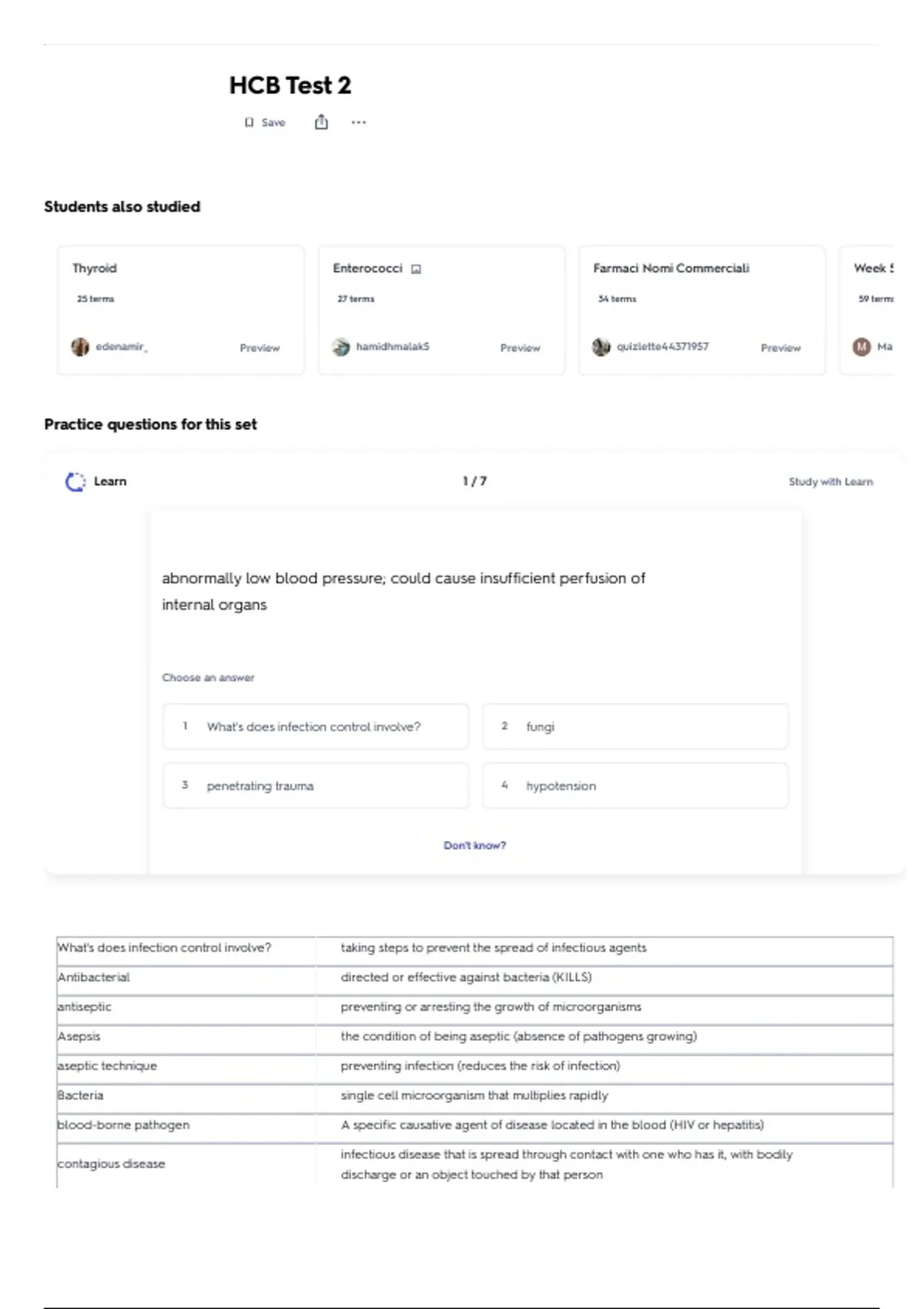Click quizlette44371957 profile avatar

601,346
